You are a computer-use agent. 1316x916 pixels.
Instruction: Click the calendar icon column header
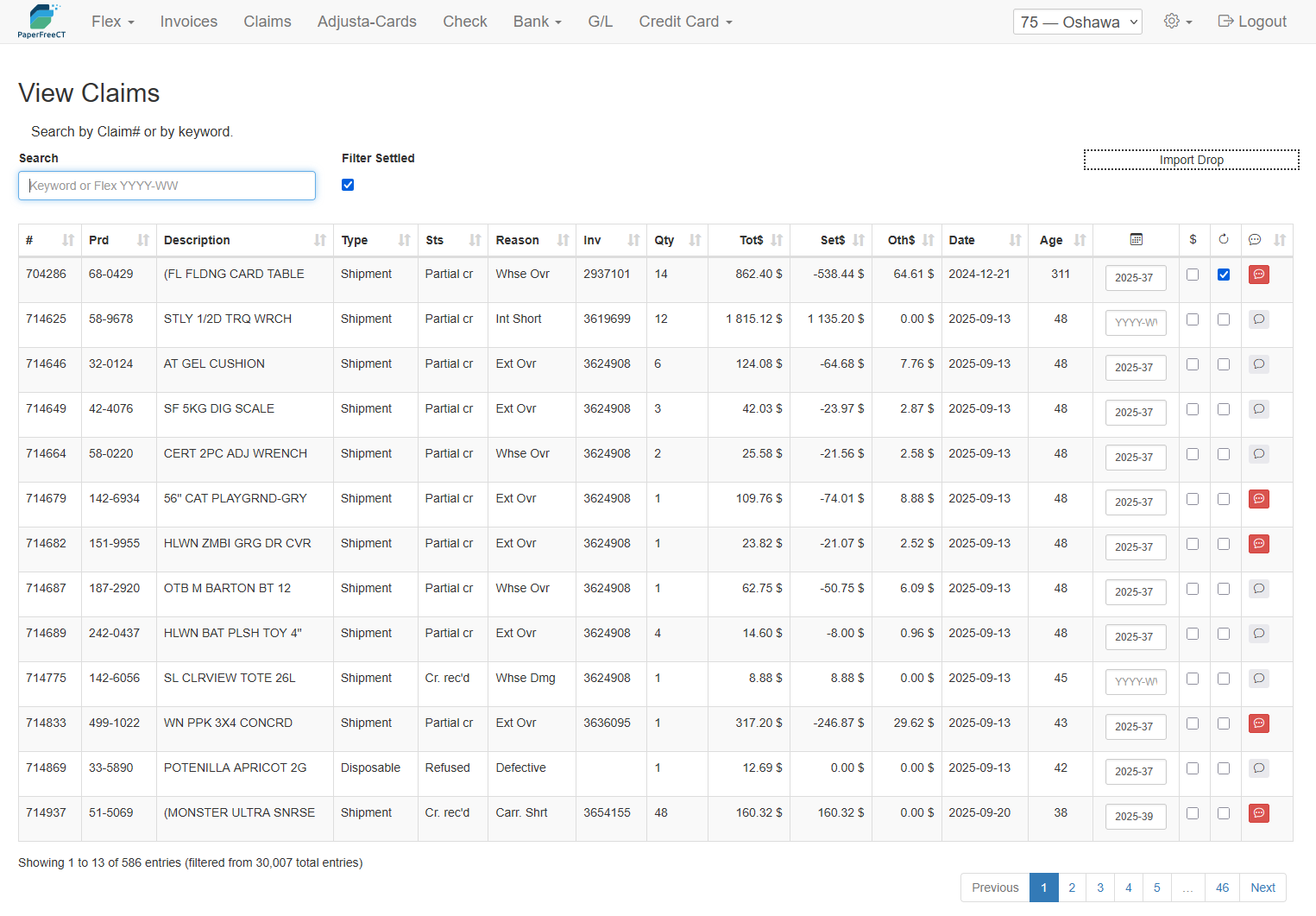click(1136, 239)
